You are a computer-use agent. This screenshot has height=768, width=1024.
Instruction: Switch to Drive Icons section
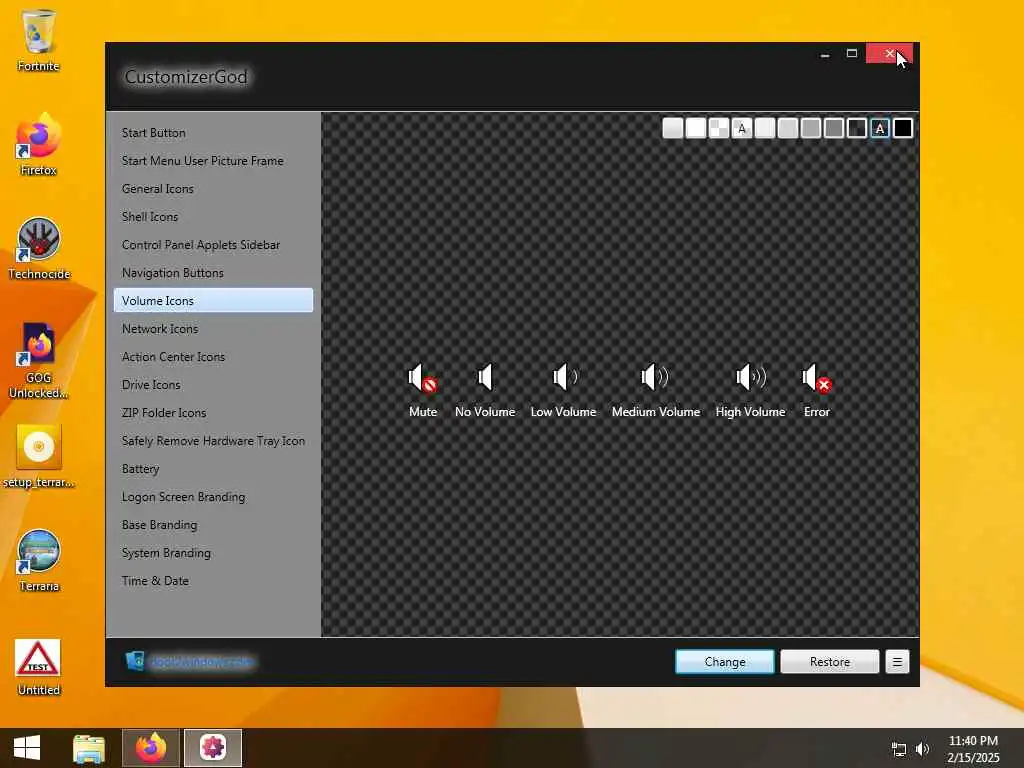click(213, 385)
